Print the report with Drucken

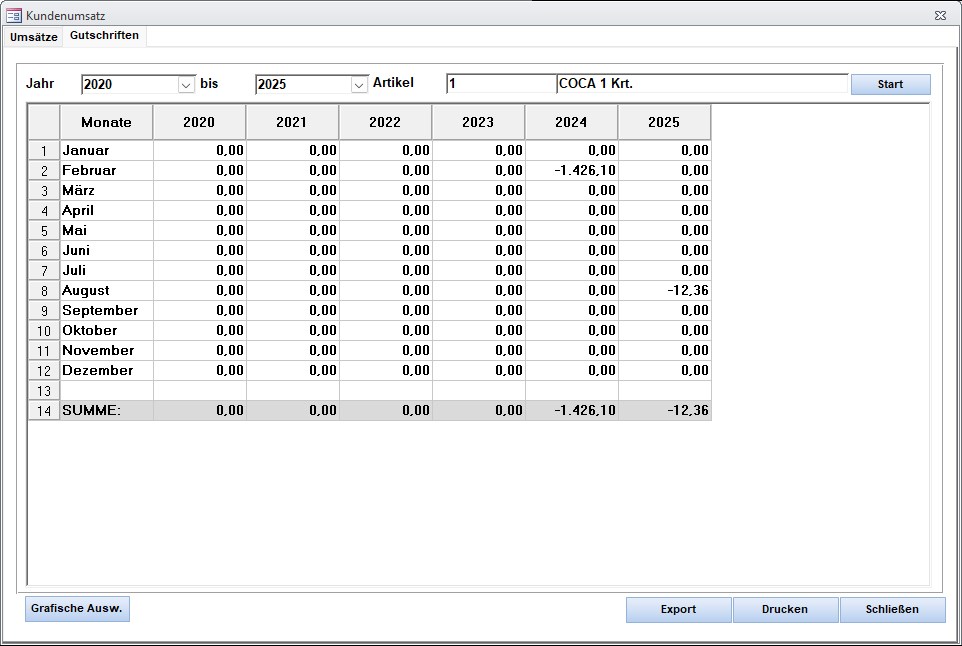[785, 609]
